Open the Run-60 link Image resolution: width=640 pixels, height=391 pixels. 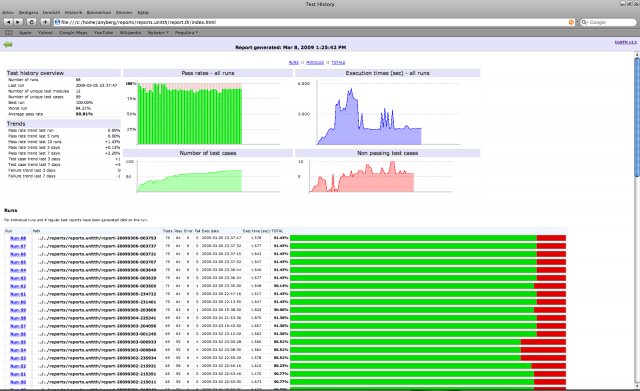(x=18, y=302)
